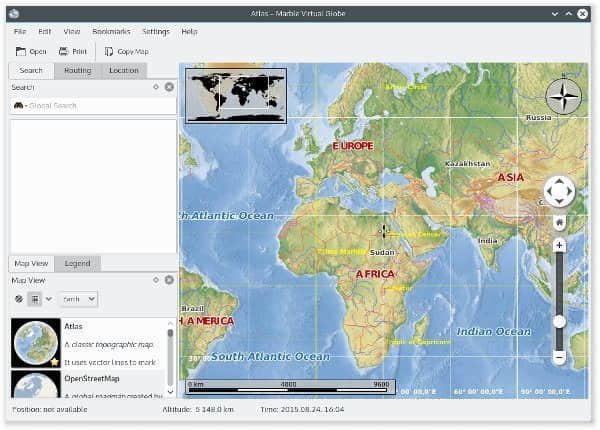This screenshot has width=600, height=430.
Task: Switch to the Routing tab
Action: [x=78, y=70]
